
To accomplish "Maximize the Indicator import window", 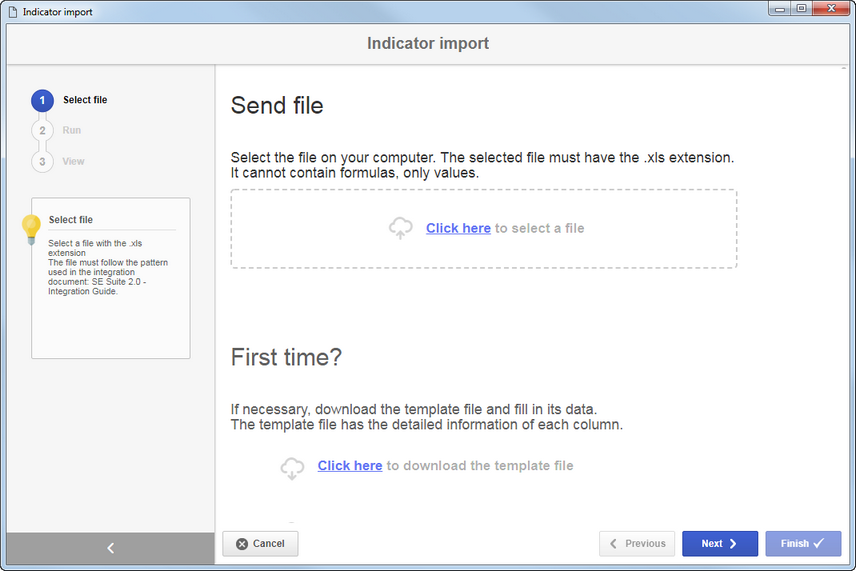I will tap(801, 8).
